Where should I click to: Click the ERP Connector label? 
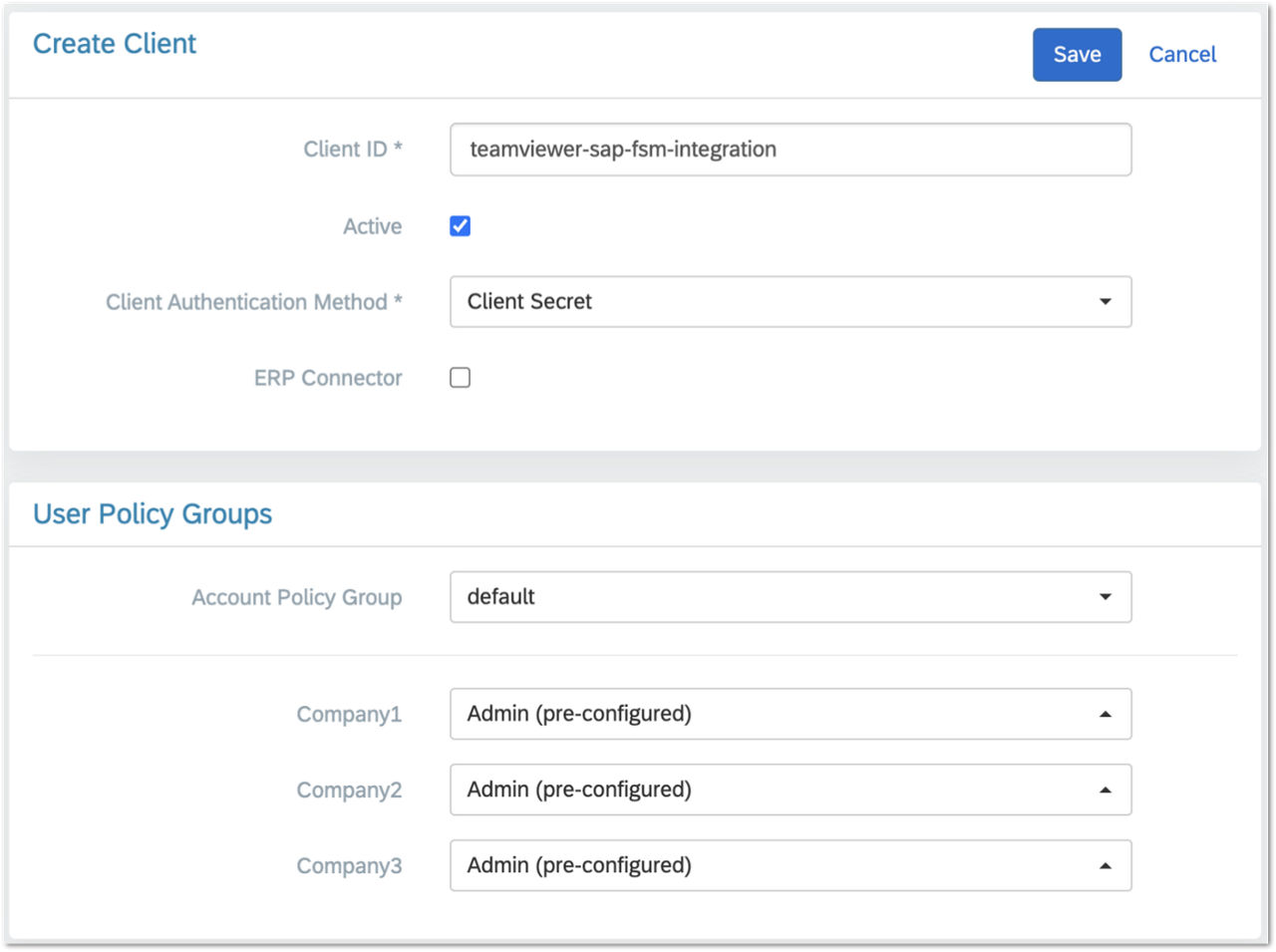(x=328, y=378)
